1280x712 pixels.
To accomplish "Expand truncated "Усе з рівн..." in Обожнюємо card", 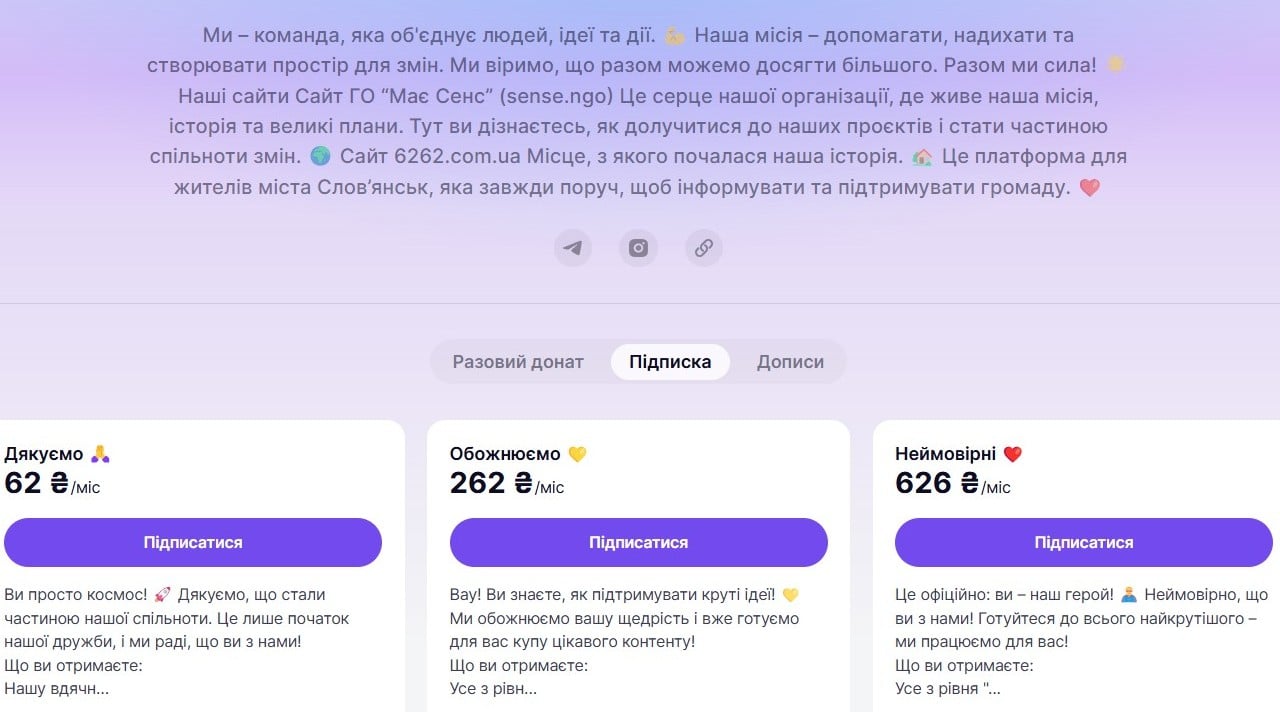I will tap(493, 688).
